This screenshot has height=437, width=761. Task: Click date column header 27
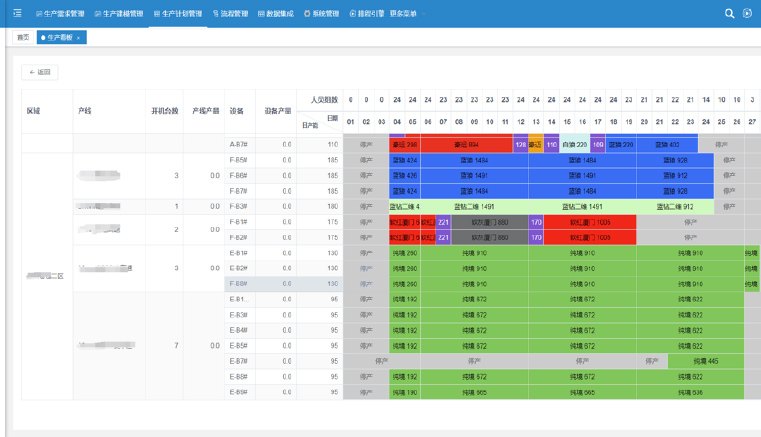tap(752, 122)
